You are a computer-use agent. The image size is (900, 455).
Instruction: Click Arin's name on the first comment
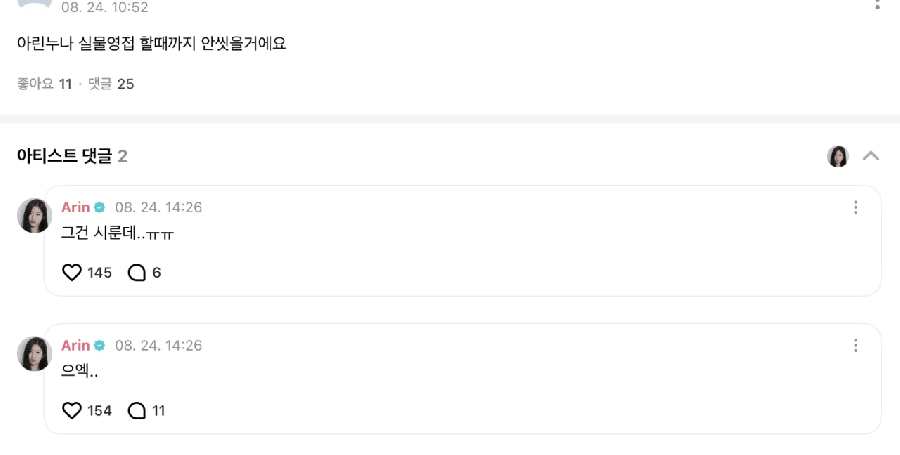click(76, 207)
